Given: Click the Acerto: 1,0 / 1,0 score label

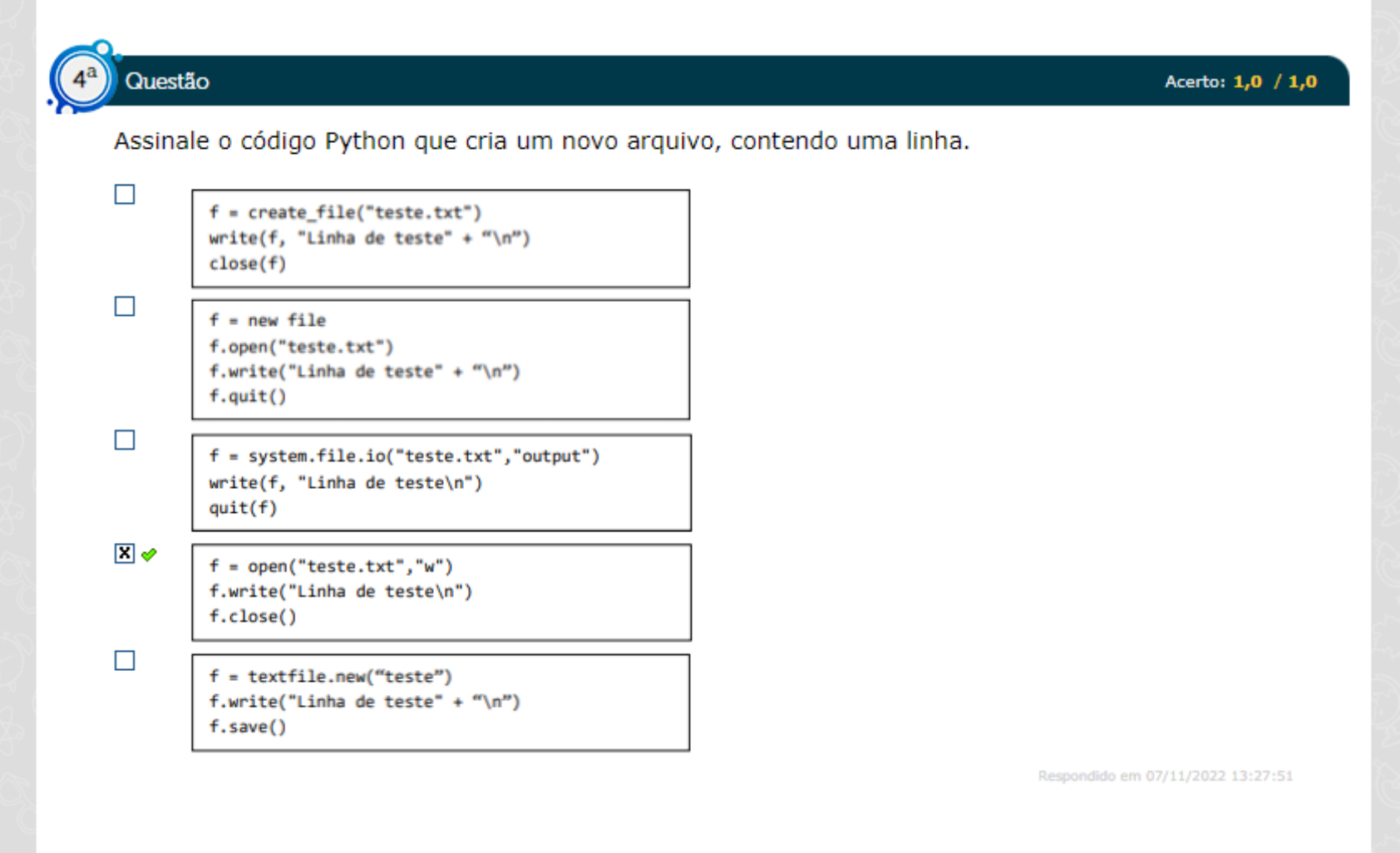Looking at the screenshot, I should tap(1240, 81).
